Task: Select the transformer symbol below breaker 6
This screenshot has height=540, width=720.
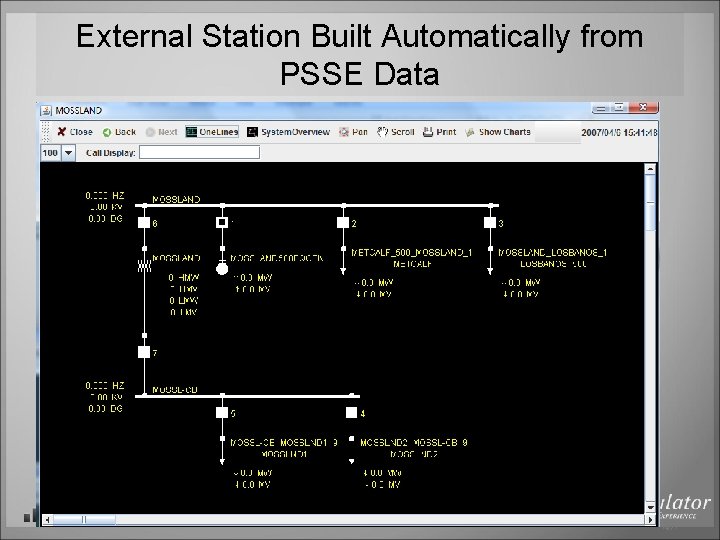Action: point(144,265)
